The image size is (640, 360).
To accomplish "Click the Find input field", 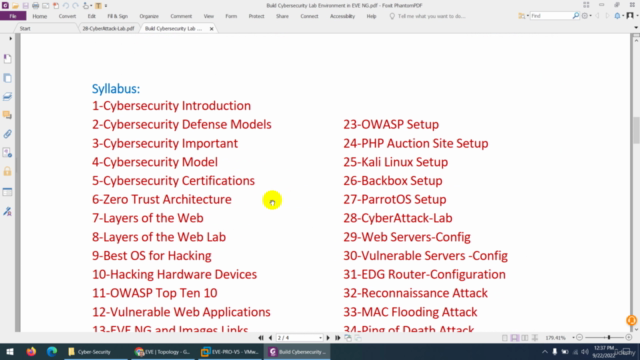I will click(x=551, y=16).
